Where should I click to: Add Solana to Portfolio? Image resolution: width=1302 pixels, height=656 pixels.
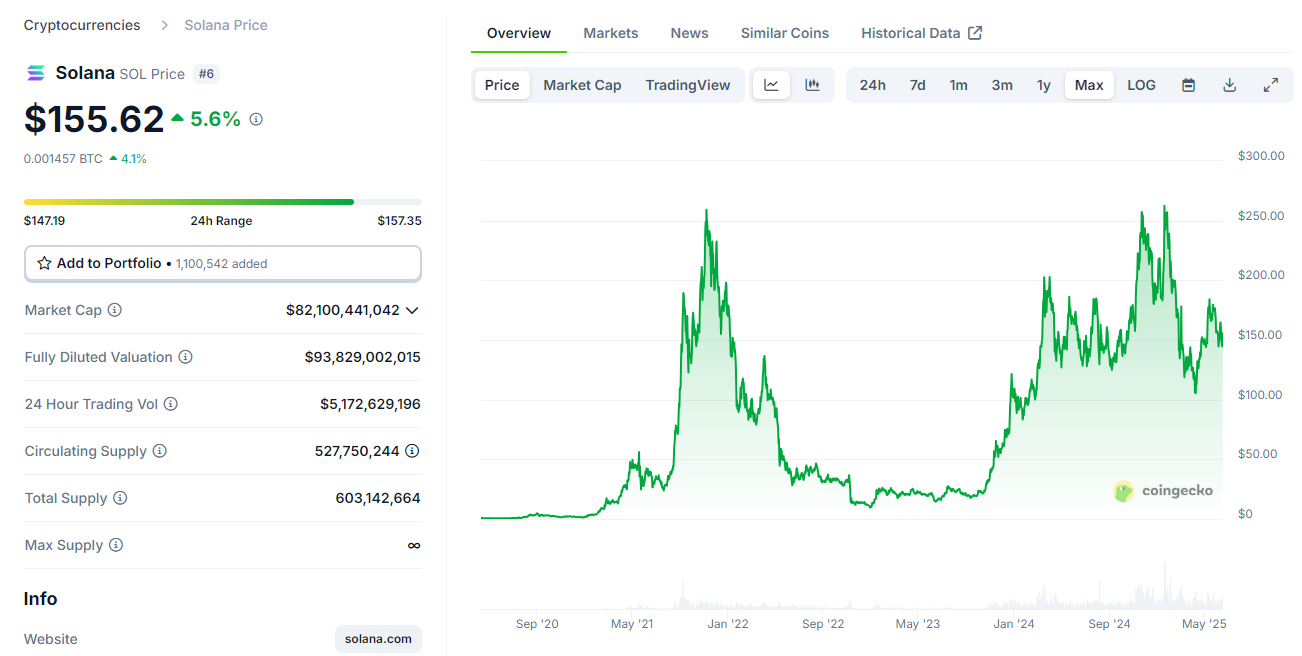coord(223,263)
